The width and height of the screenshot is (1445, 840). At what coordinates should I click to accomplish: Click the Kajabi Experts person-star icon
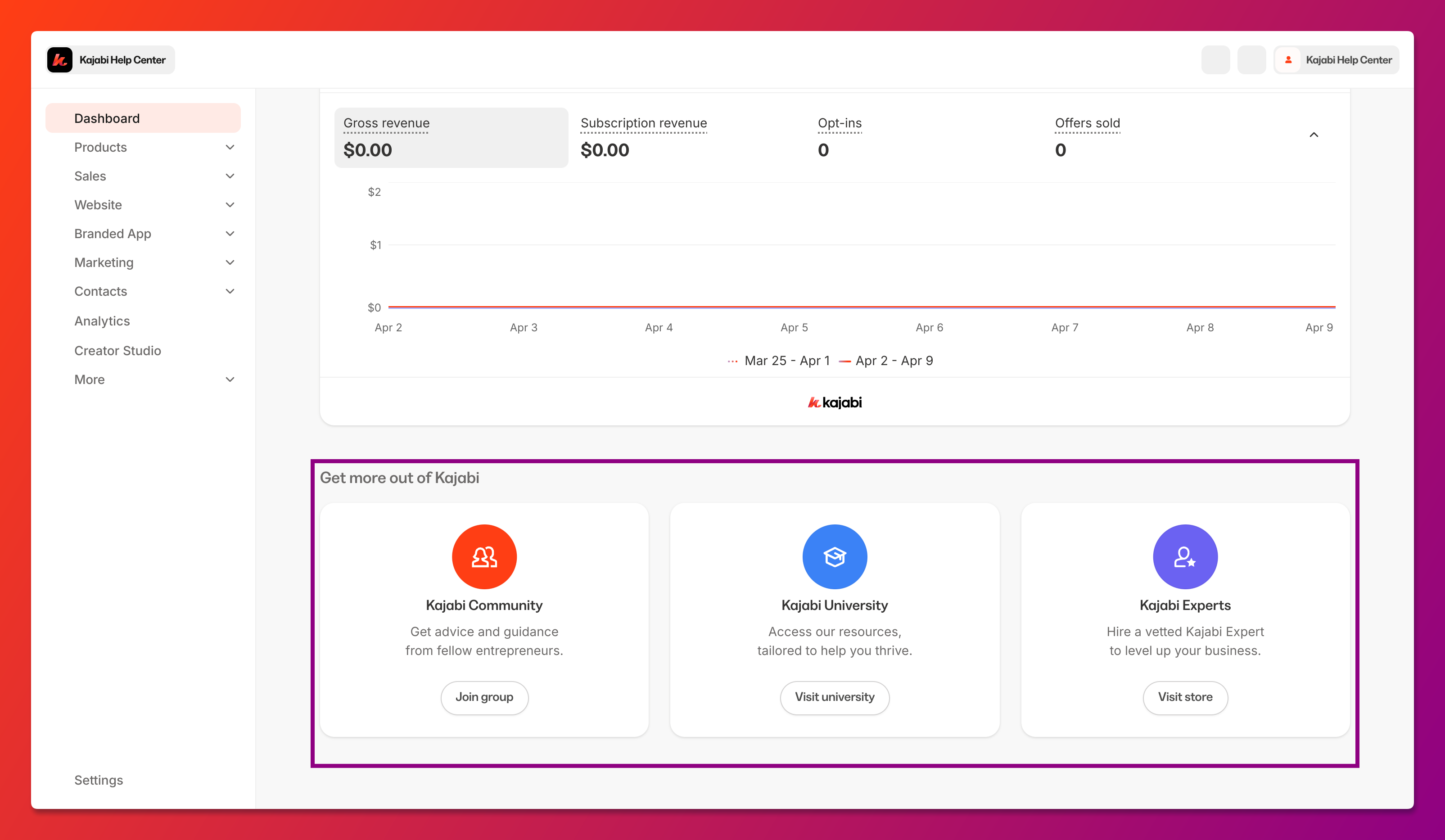(1185, 556)
